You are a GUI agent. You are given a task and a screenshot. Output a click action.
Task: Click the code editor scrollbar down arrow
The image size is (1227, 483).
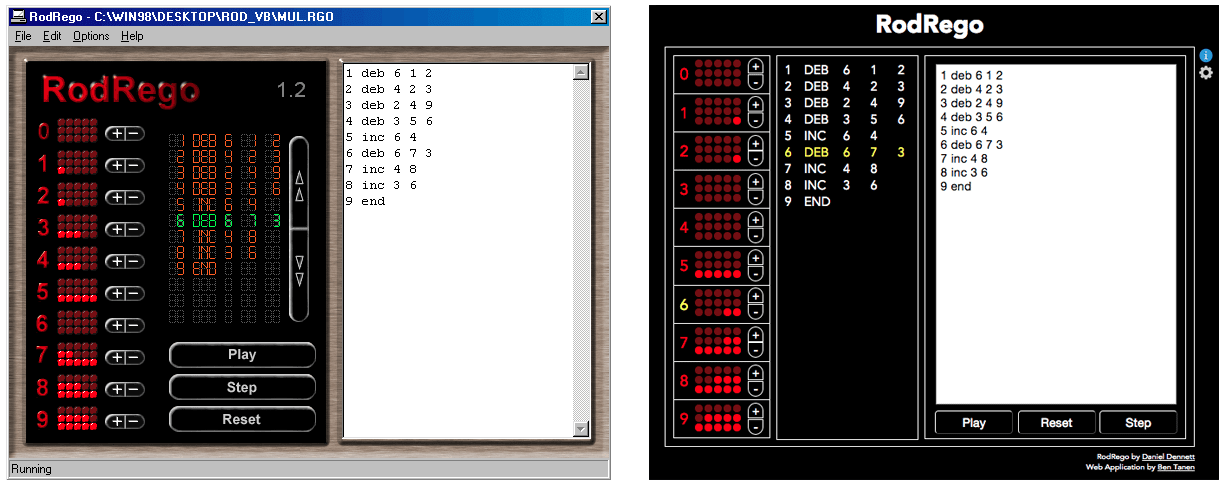[x=581, y=429]
